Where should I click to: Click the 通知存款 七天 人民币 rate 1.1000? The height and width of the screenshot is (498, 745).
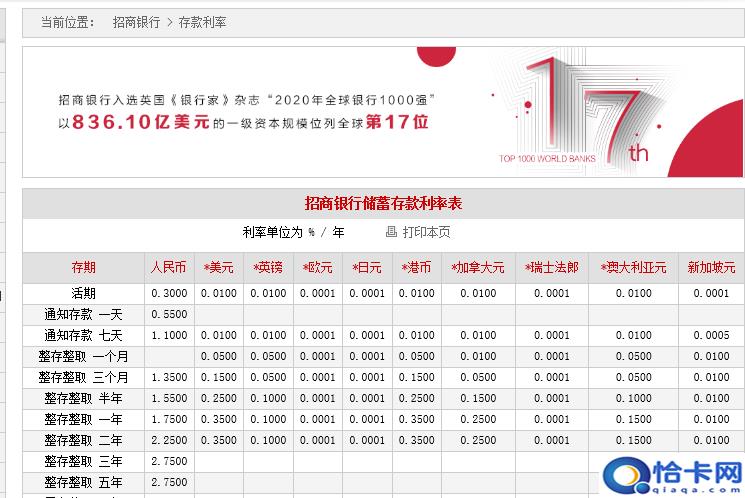coord(169,335)
